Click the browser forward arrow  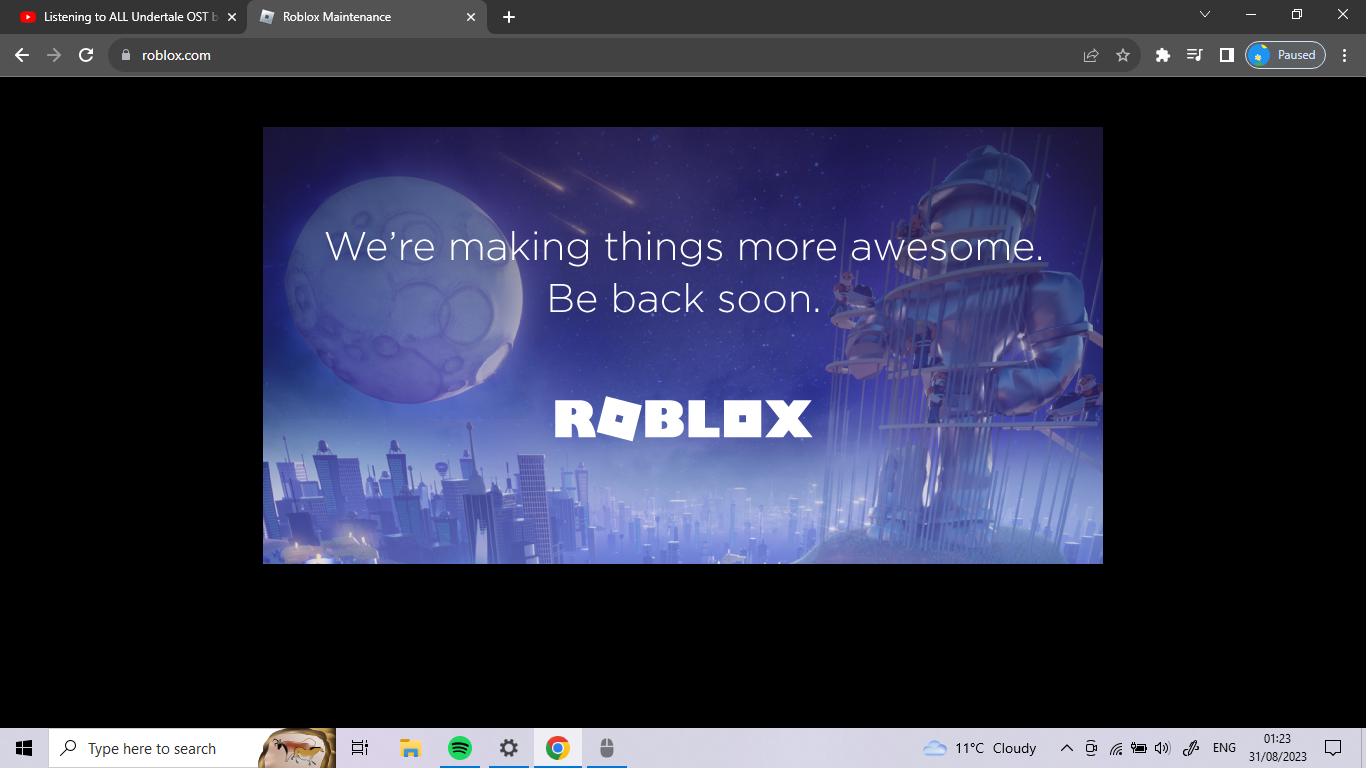point(54,55)
